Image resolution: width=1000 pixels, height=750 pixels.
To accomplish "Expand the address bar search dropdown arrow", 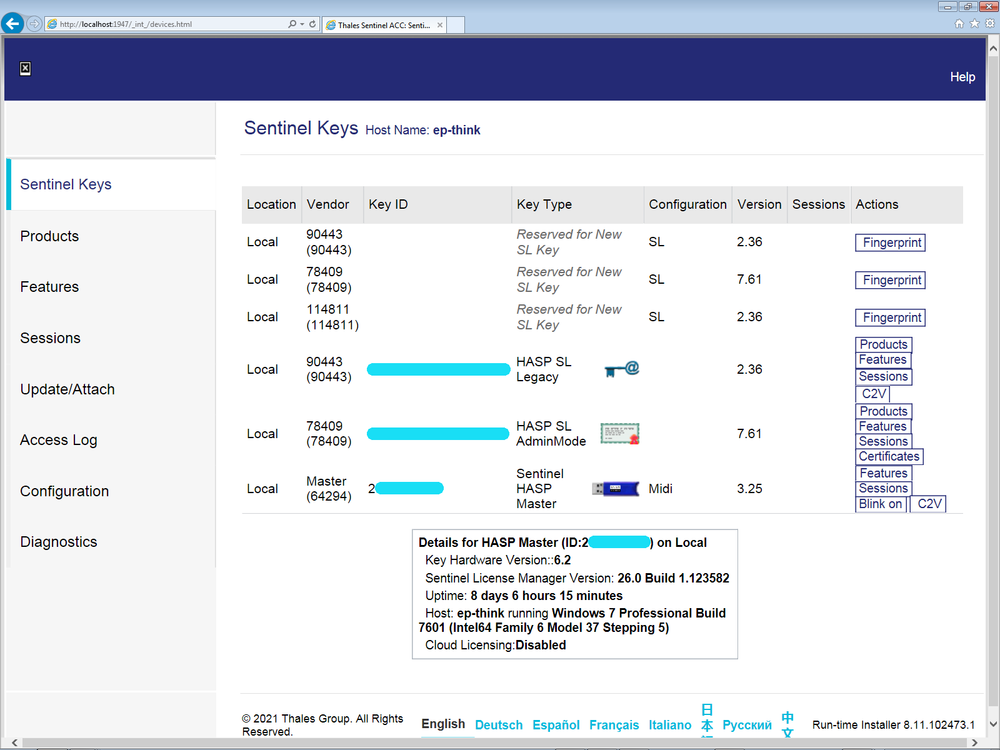I will [x=301, y=23].
